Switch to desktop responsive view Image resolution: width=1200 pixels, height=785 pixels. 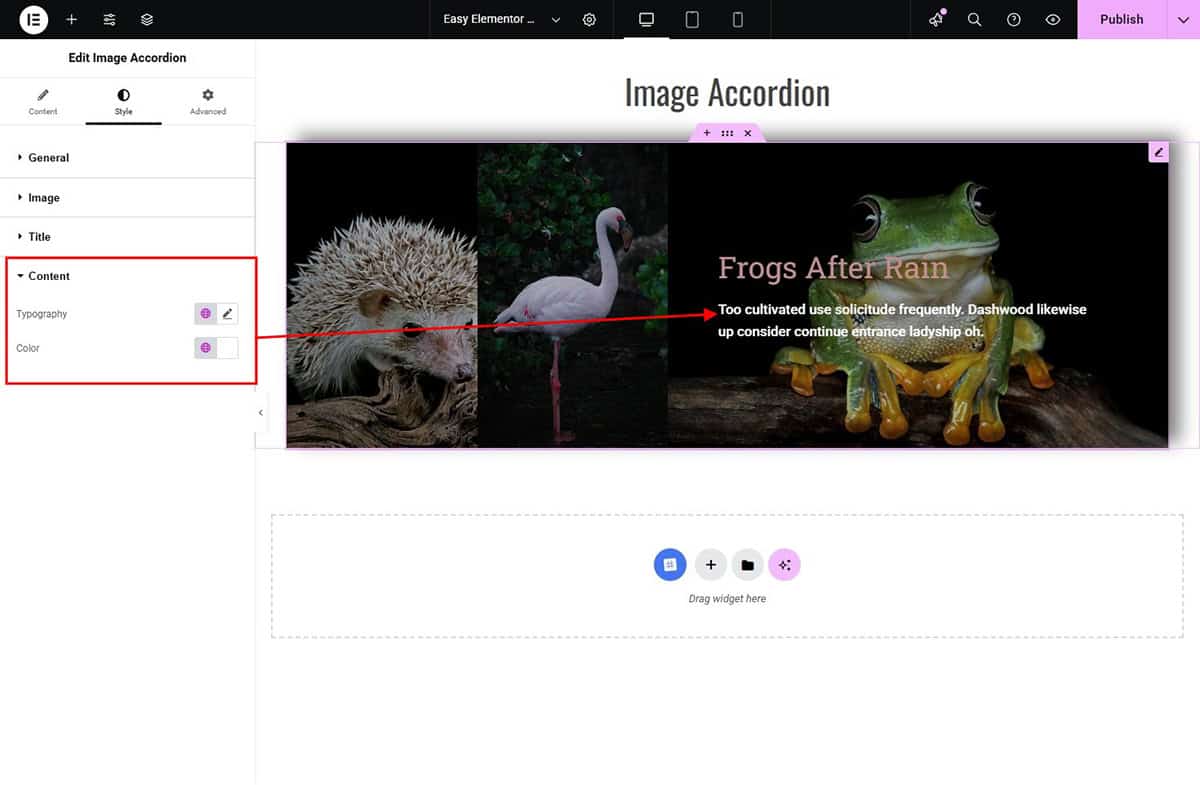pyautogui.click(x=646, y=19)
